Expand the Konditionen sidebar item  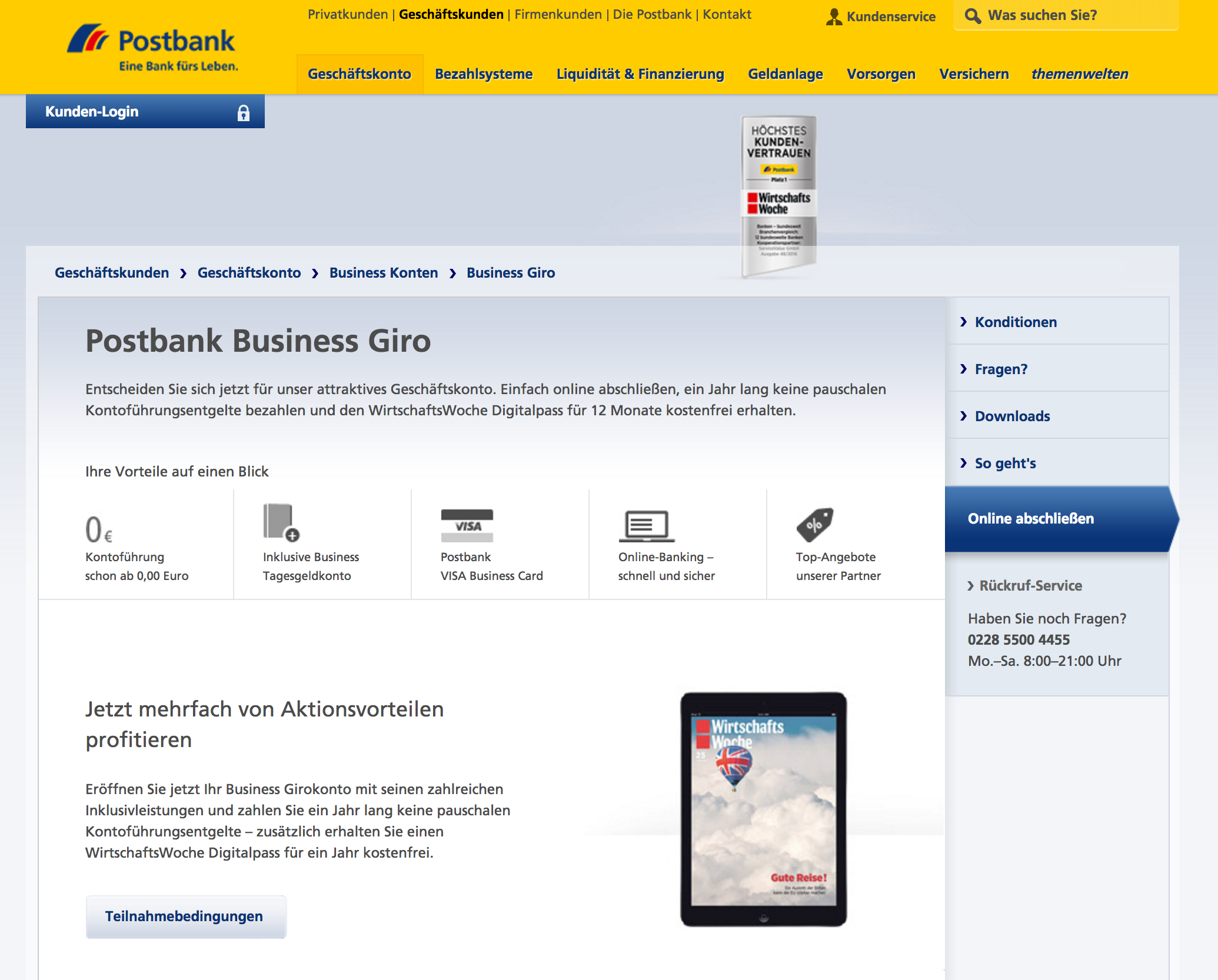pyautogui.click(x=1057, y=322)
